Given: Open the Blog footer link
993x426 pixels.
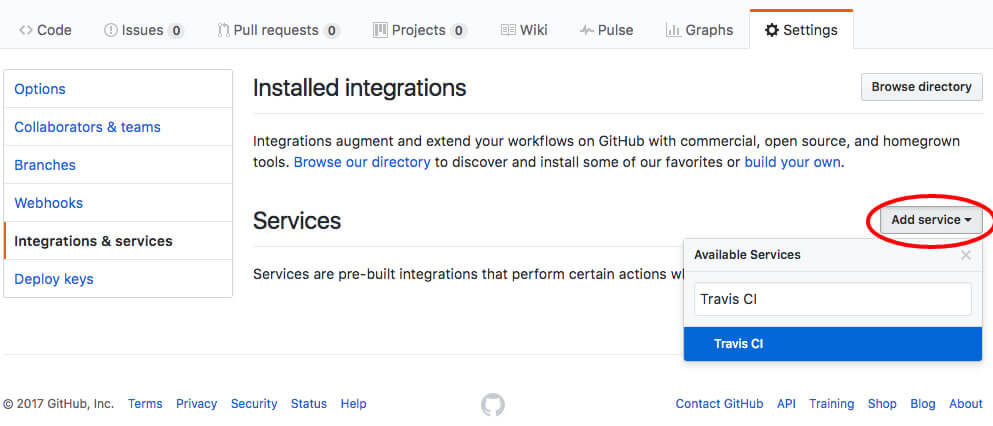Looking at the screenshot, I should (923, 404).
